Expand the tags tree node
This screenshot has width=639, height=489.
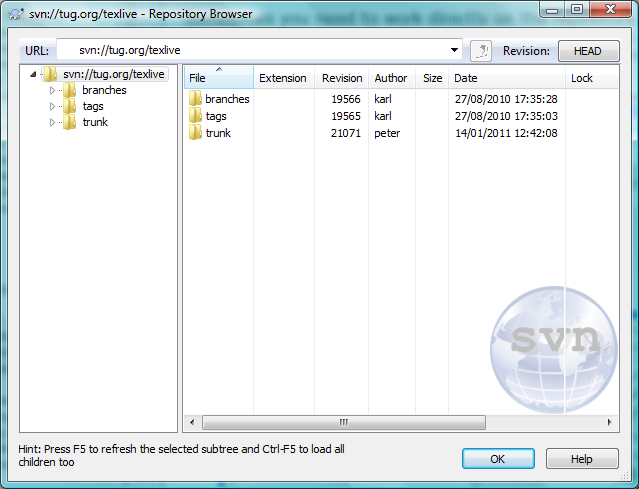pos(52,106)
